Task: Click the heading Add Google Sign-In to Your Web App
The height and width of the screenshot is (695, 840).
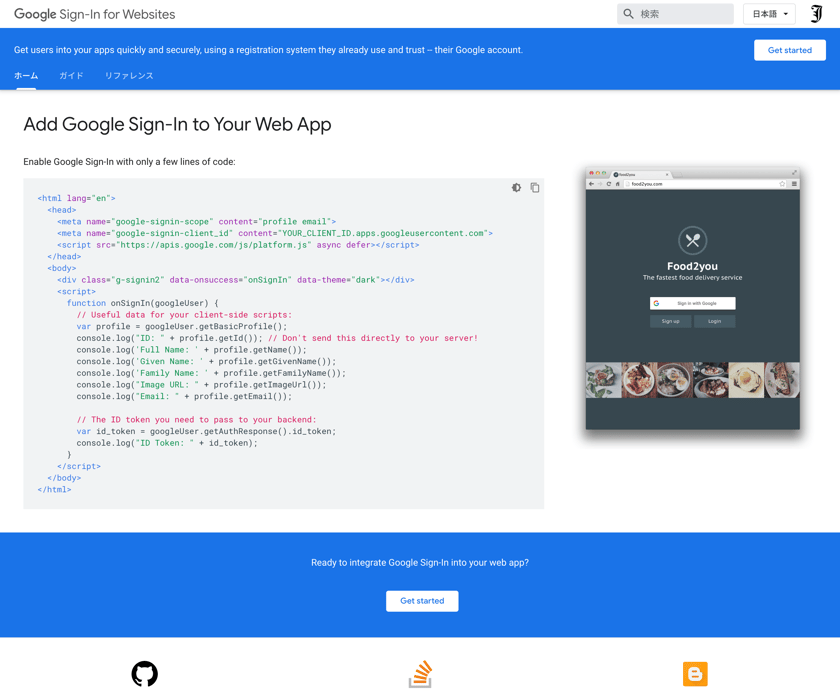Action: pyautogui.click(x=177, y=124)
